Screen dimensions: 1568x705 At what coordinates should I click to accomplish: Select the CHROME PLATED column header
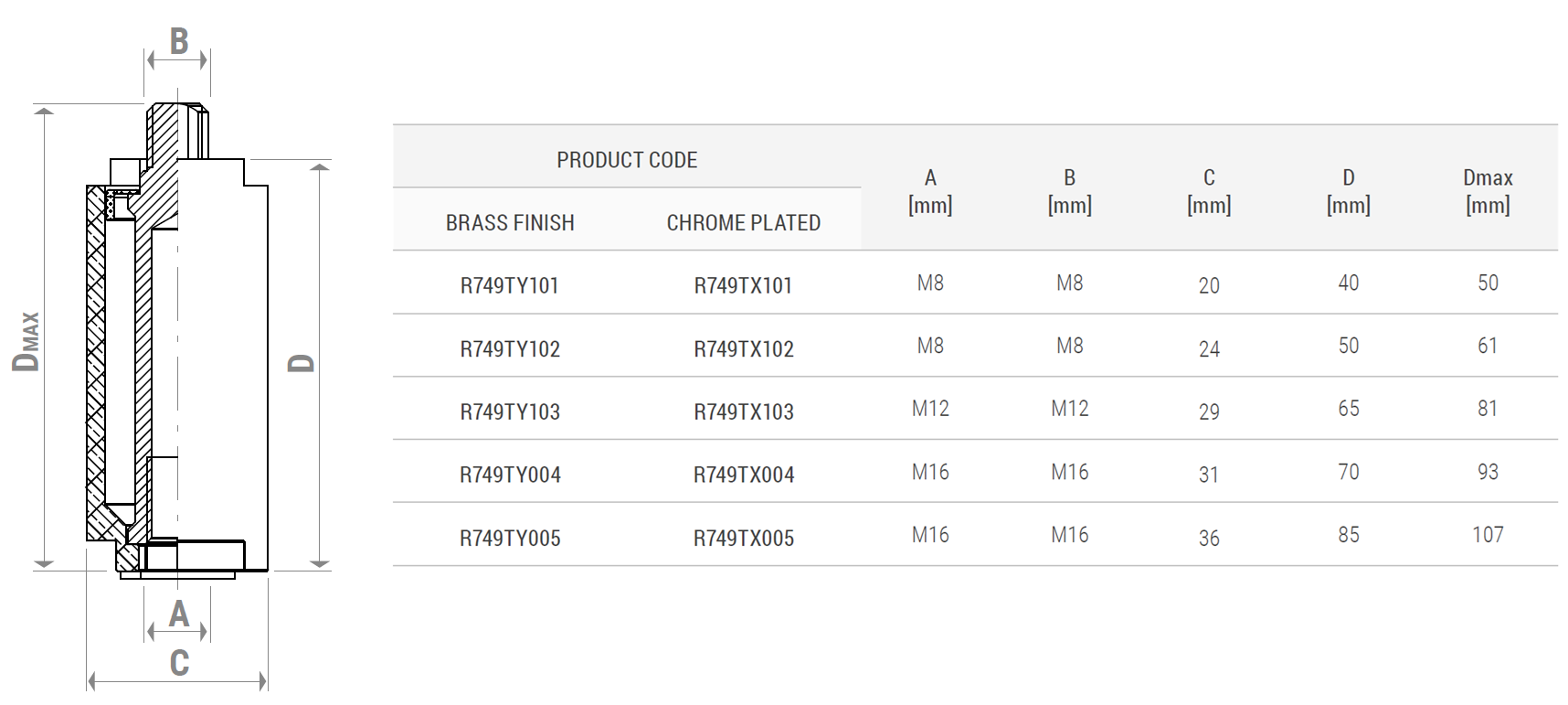point(743,222)
